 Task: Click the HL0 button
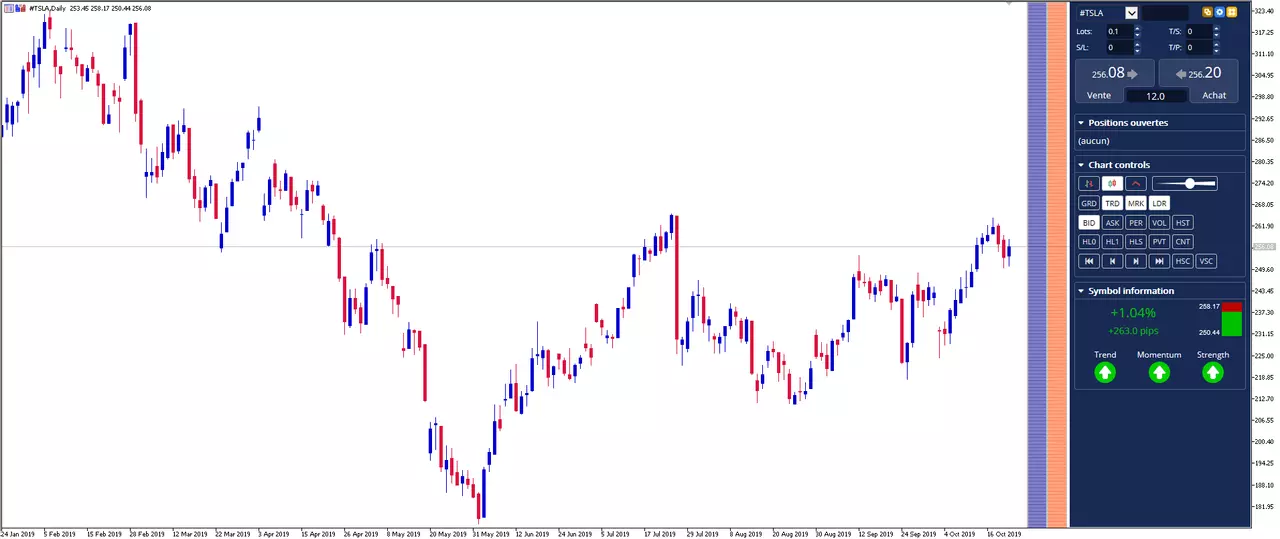[x=1089, y=242]
